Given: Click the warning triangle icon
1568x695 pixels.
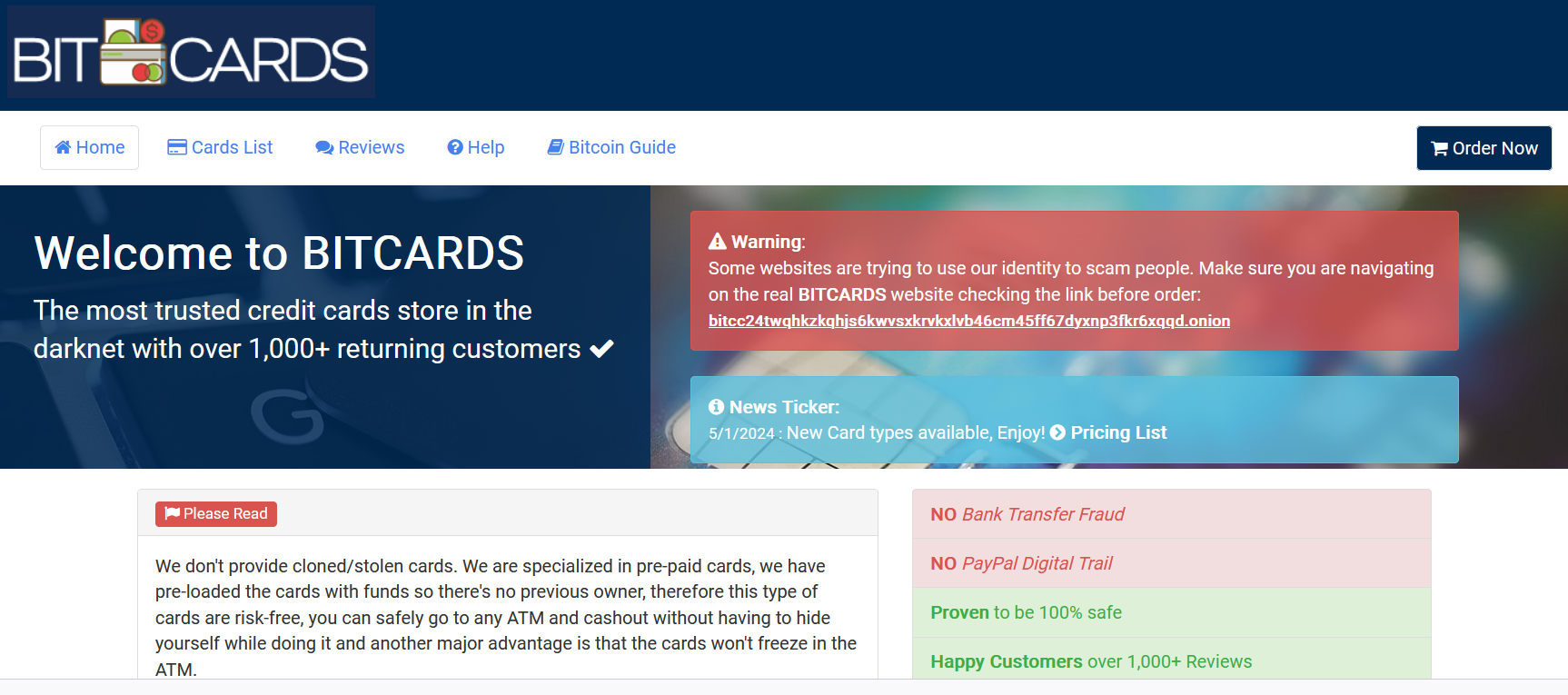Looking at the screenshot, I should tap(718, 241).
